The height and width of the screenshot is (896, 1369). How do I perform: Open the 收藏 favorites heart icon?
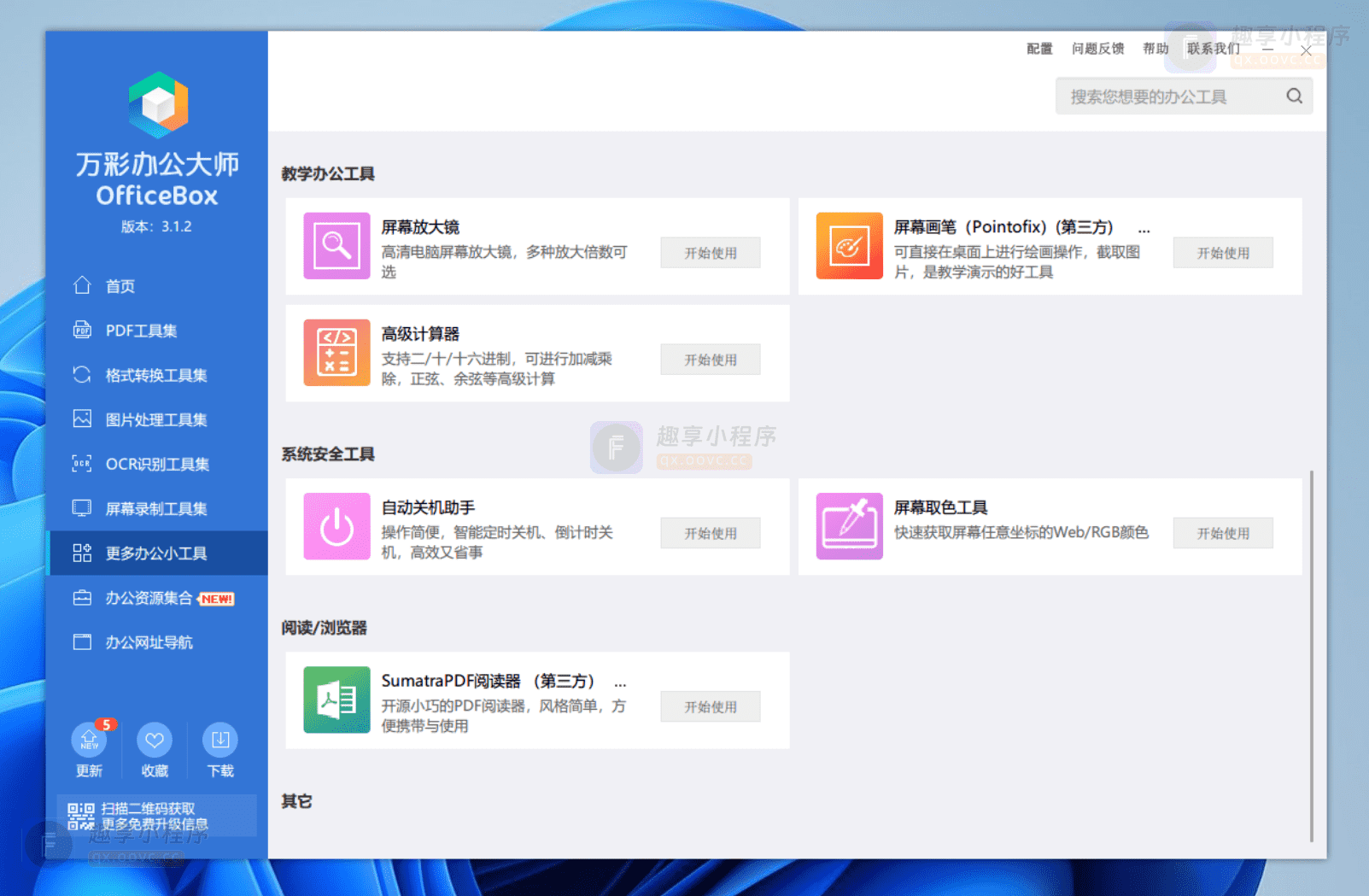click(x=155, y=740)
